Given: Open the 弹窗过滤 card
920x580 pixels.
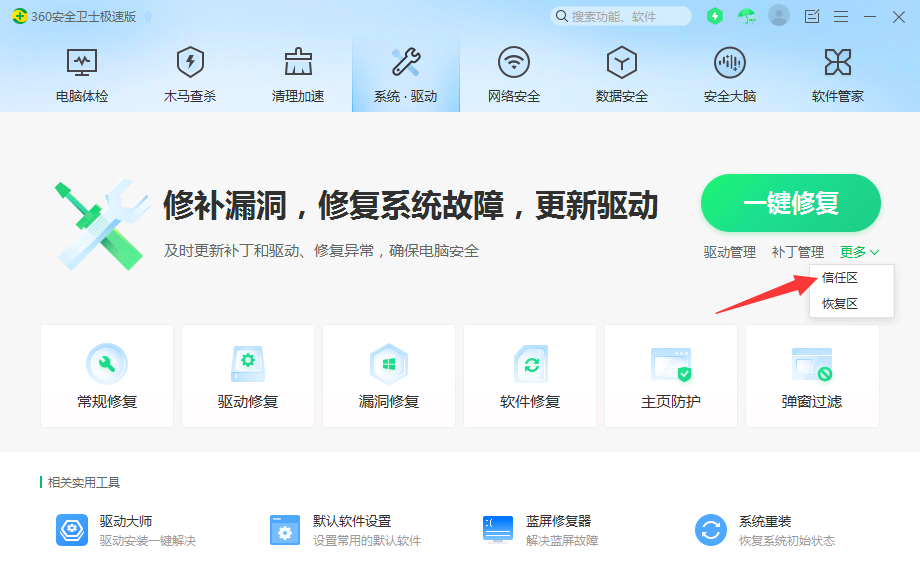Looking at the screenshot, I should pos(812,376).
